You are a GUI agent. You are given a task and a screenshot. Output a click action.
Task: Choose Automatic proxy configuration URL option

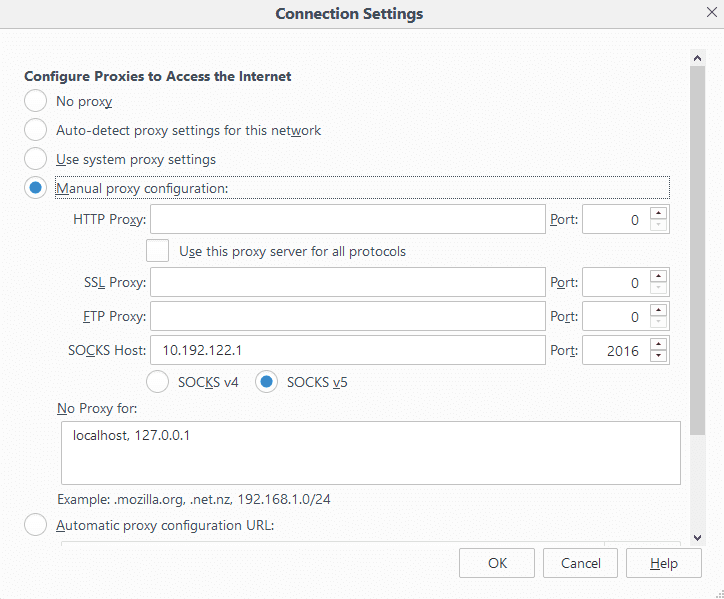coord(36,525)
